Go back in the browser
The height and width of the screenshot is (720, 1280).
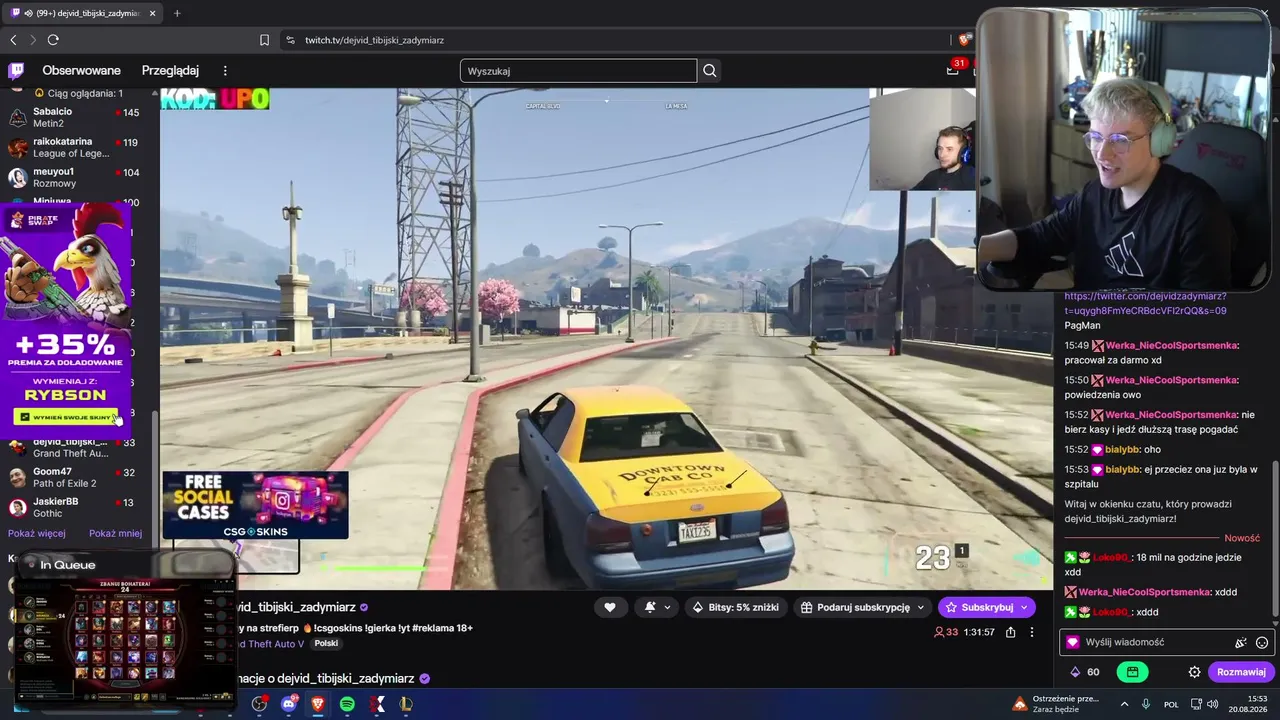13,40
